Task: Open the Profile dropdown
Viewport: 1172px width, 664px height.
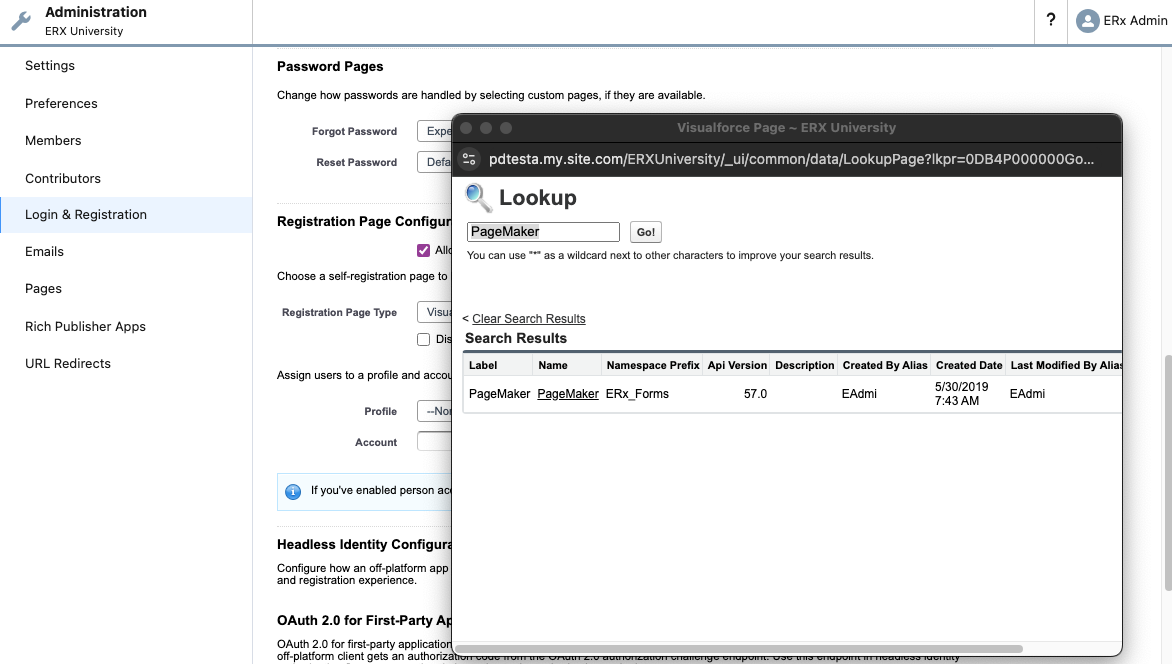Action: pos(435,411)
